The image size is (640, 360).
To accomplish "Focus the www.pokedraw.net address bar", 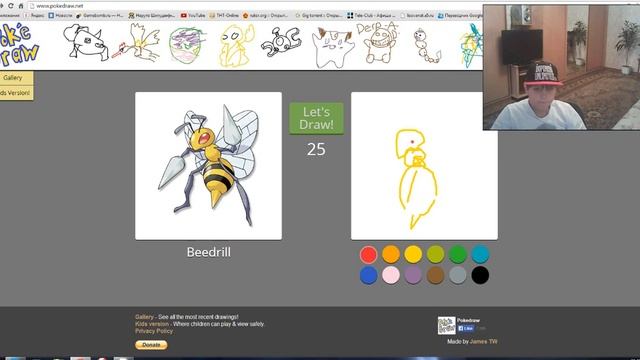I will point(253,6).
